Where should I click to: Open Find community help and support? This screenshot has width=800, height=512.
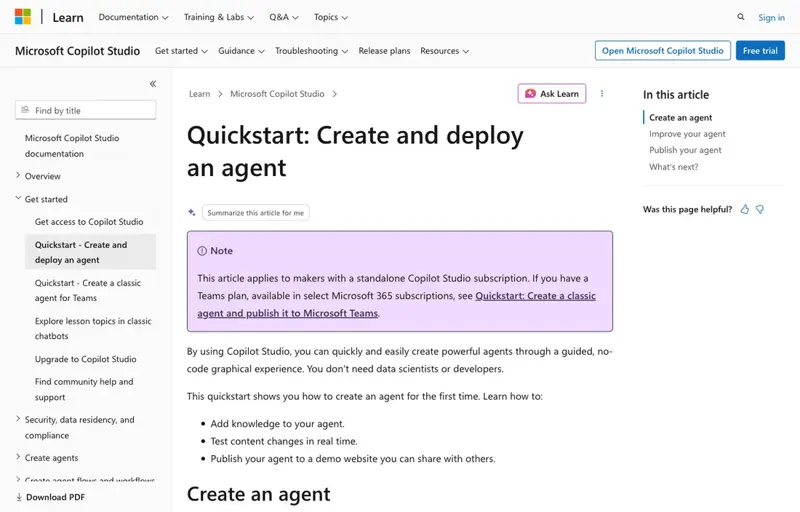point(84,389)
